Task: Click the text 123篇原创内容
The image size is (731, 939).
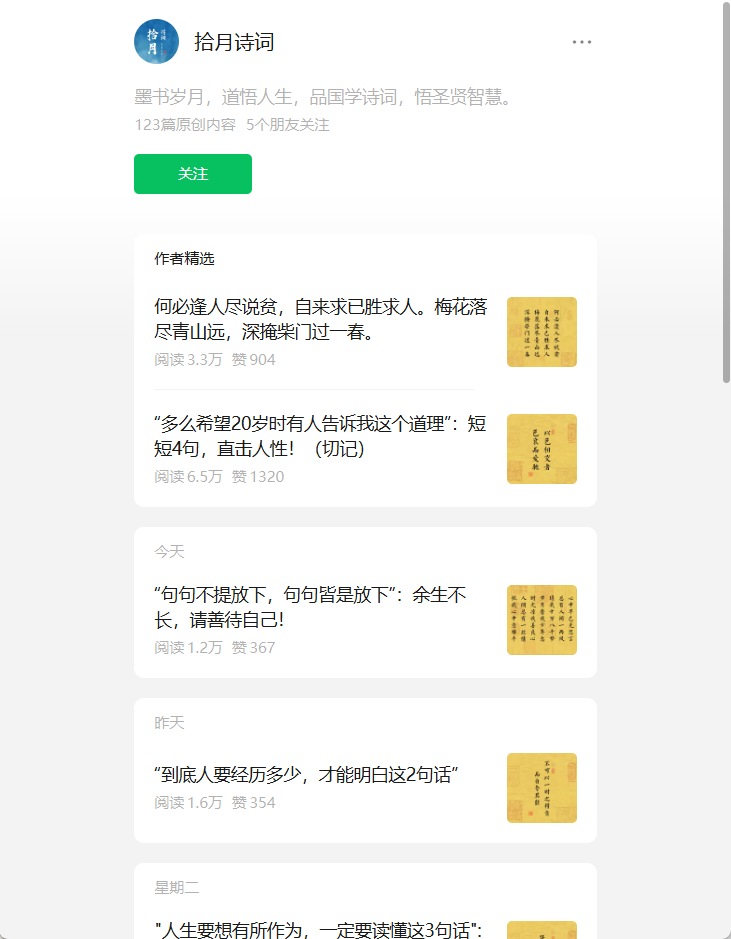Action: click(x=185, y=125)
